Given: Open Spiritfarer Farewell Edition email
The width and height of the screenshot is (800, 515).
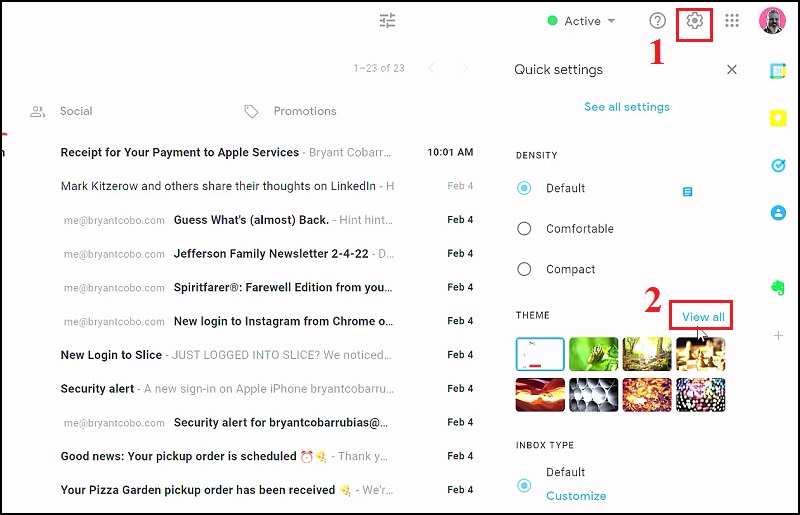Looking at the screenshot, I should pyautogui.click(x=267, y=287).
